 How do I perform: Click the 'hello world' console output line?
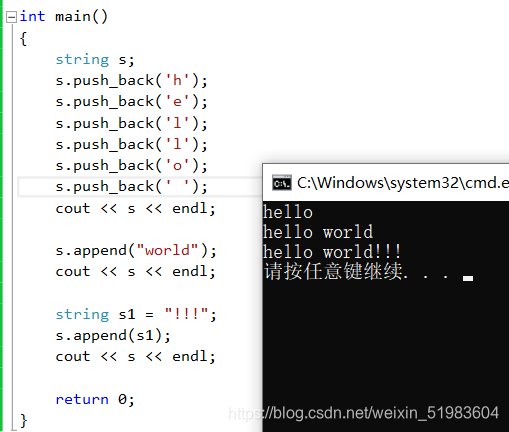pyautogui.click(x=318, y=232)
